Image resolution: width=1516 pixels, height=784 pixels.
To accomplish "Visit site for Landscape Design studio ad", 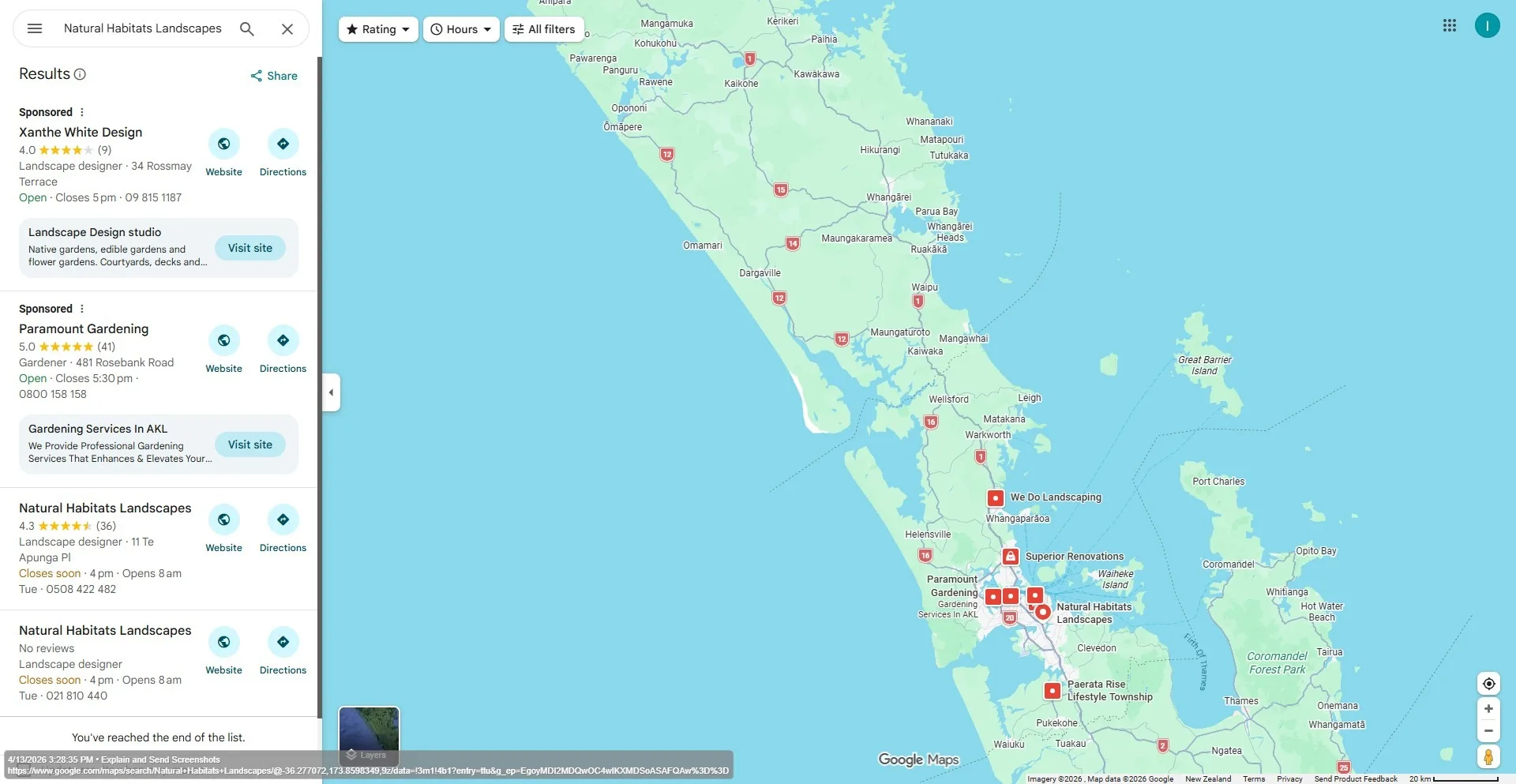I will [250, 248].
